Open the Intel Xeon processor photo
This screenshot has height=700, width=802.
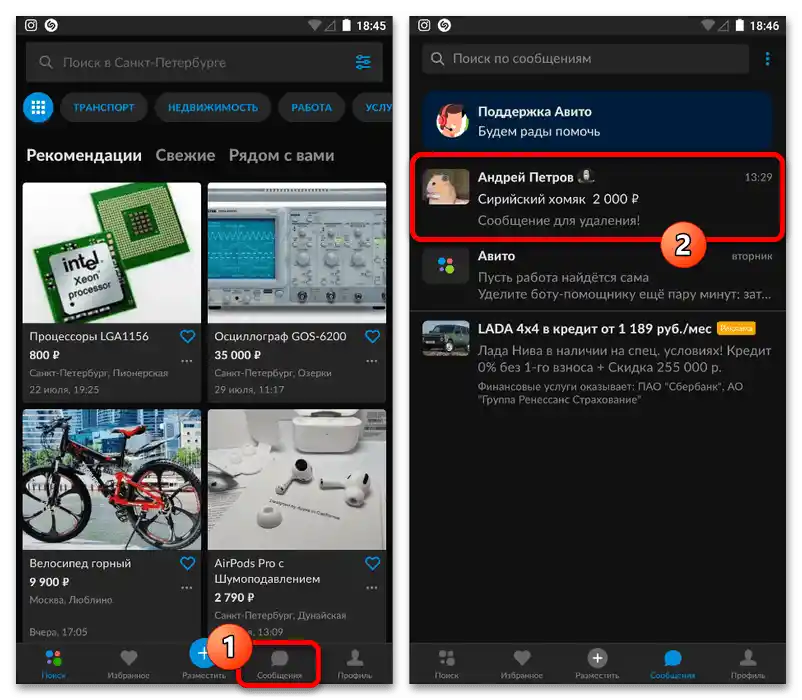point(112,253)
